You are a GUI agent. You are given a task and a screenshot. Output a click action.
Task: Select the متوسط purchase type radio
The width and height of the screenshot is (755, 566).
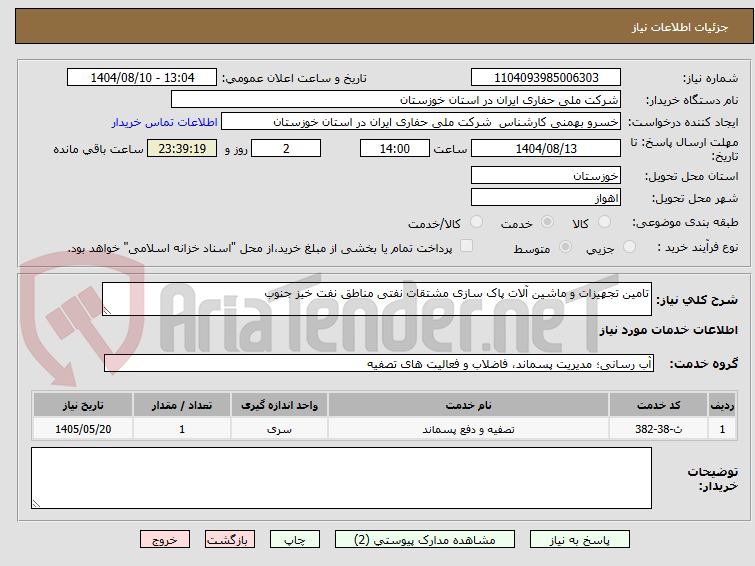pyautogui.click(x=565, y=247)
